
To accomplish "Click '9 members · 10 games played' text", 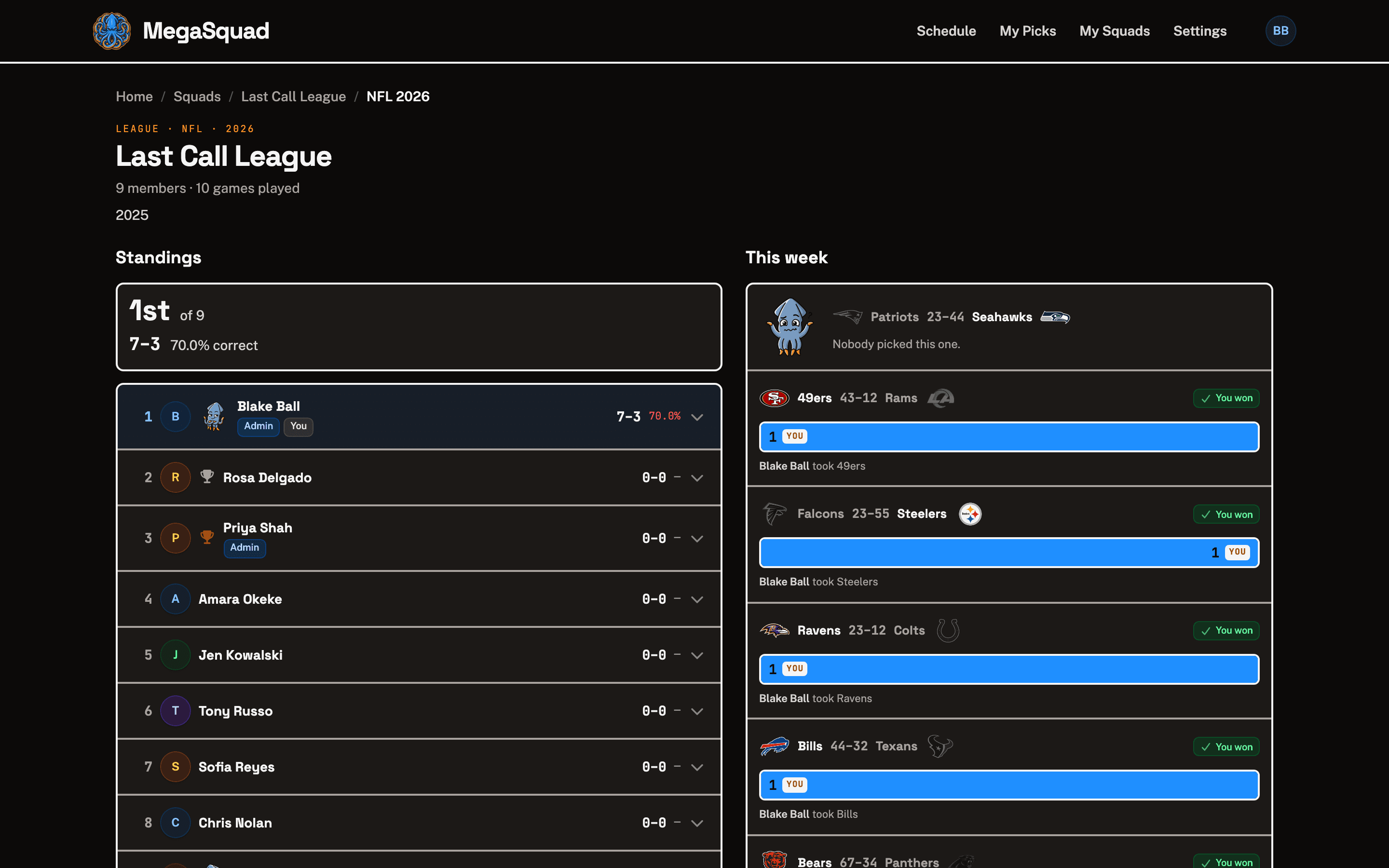I will pyautogui.click(x=207, y=188).
